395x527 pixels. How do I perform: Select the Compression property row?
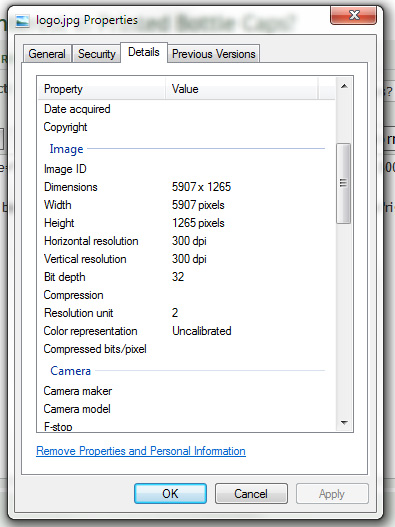[x=187, y=295]
